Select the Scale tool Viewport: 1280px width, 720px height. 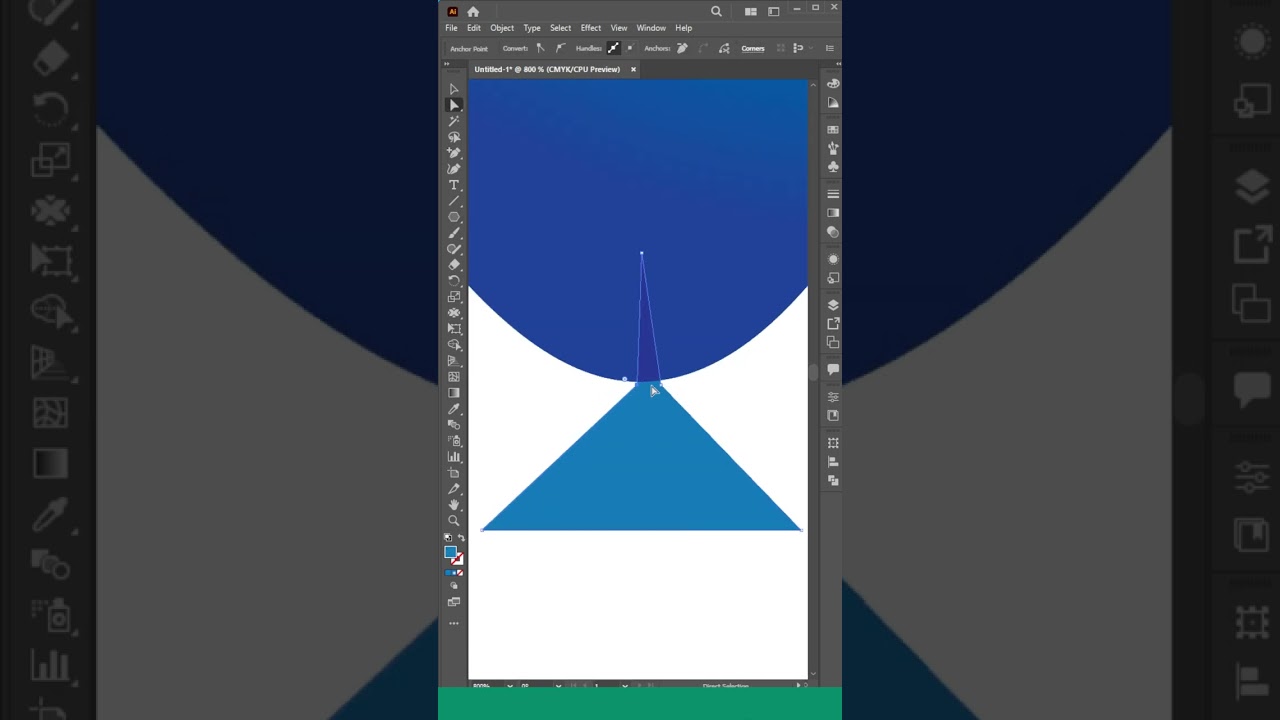point(454,297)
